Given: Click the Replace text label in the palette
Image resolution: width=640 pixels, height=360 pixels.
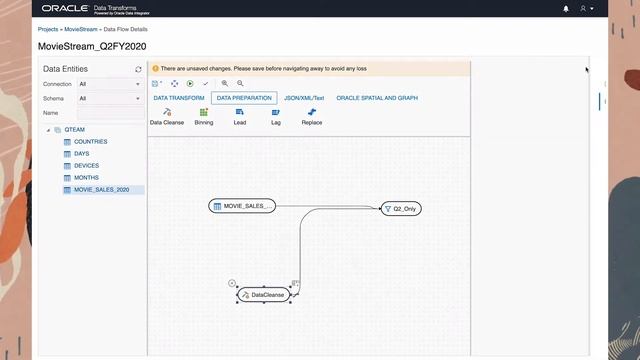Looking at the screenshot, I should [x=312, y=122].
